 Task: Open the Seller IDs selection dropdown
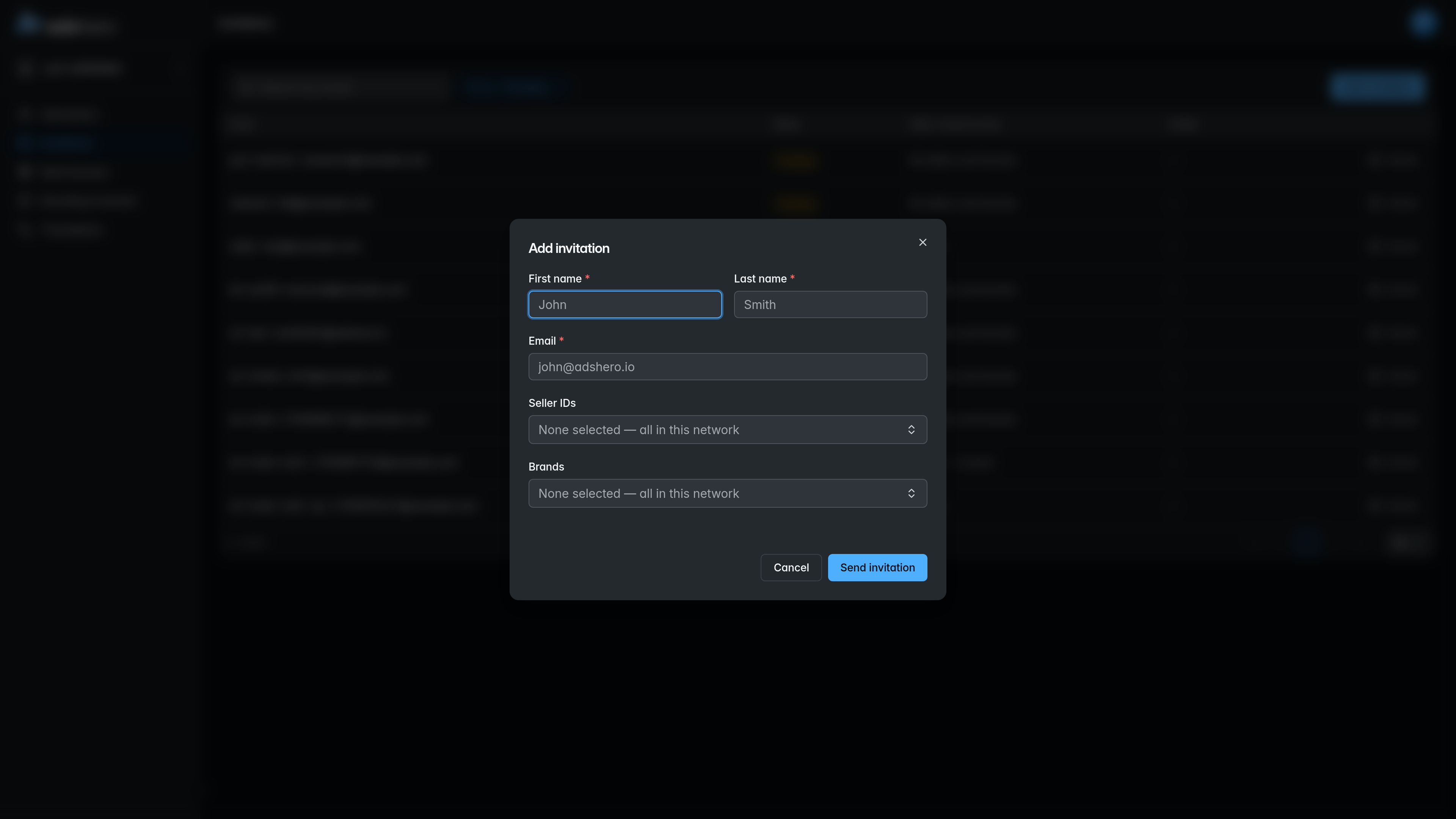pos(728,430)
